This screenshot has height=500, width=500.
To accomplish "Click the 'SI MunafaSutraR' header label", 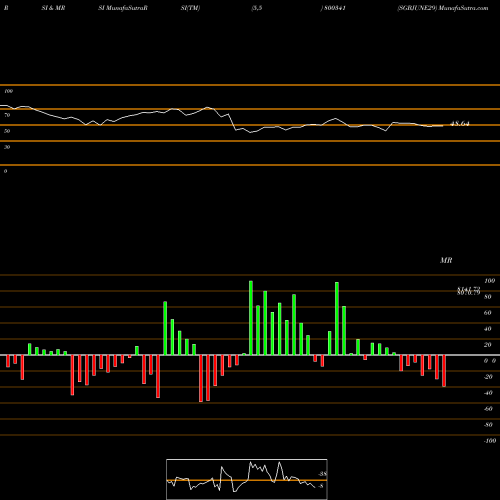I will click(123, 8).
